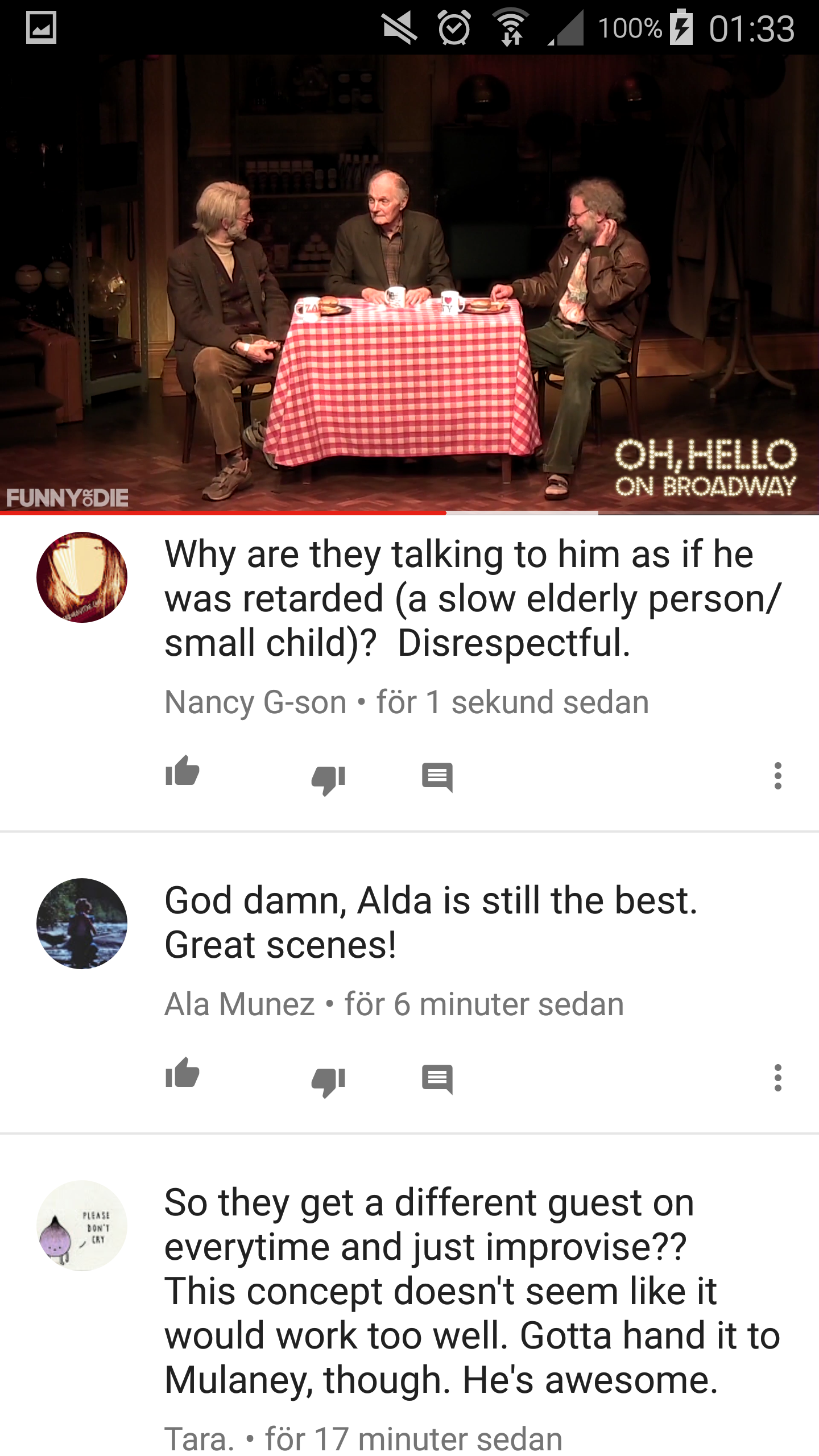
Task: Tap the Funny or Die watermark logo
Action: coord(67,498)
